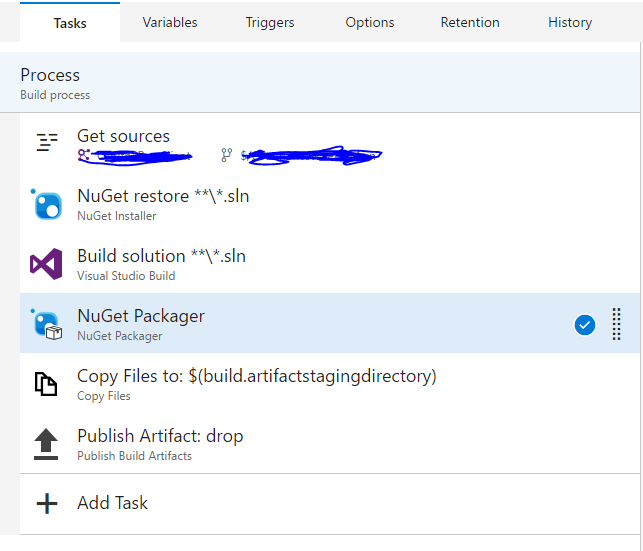
Task: Open the Triggers tab
Action: click(x=270, y=23)
